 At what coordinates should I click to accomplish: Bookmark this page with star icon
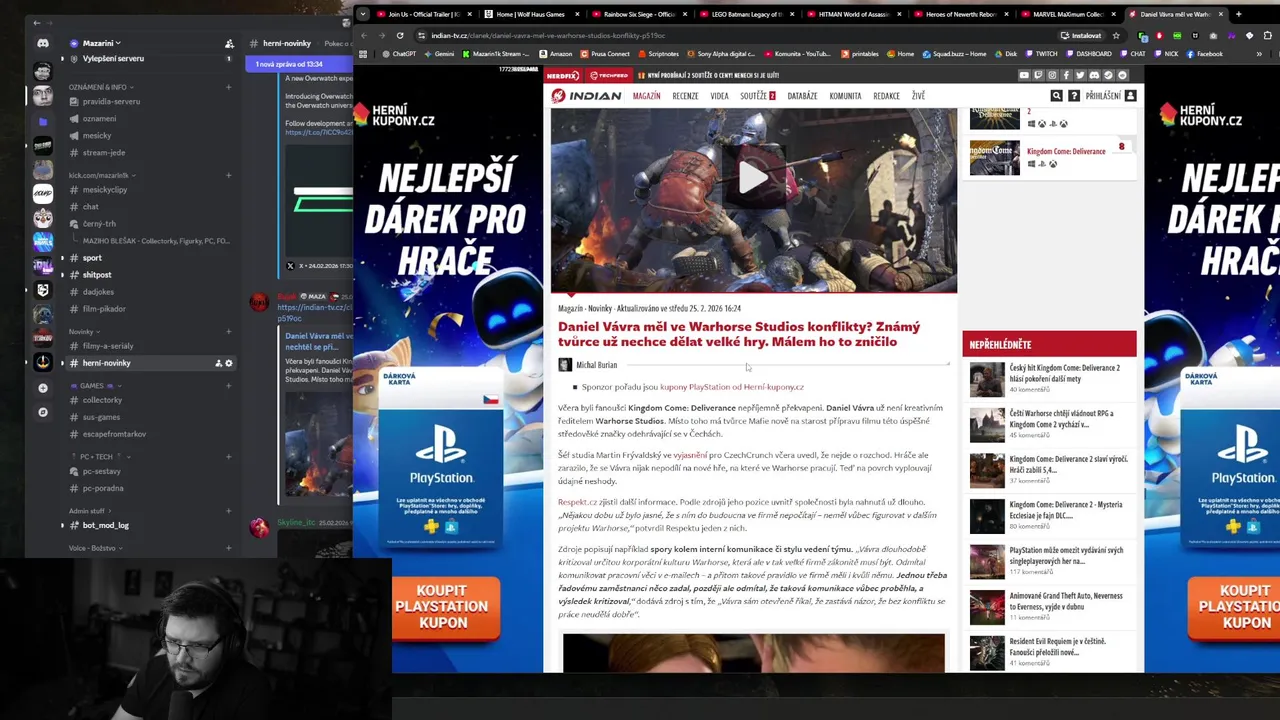[1116, 36]
